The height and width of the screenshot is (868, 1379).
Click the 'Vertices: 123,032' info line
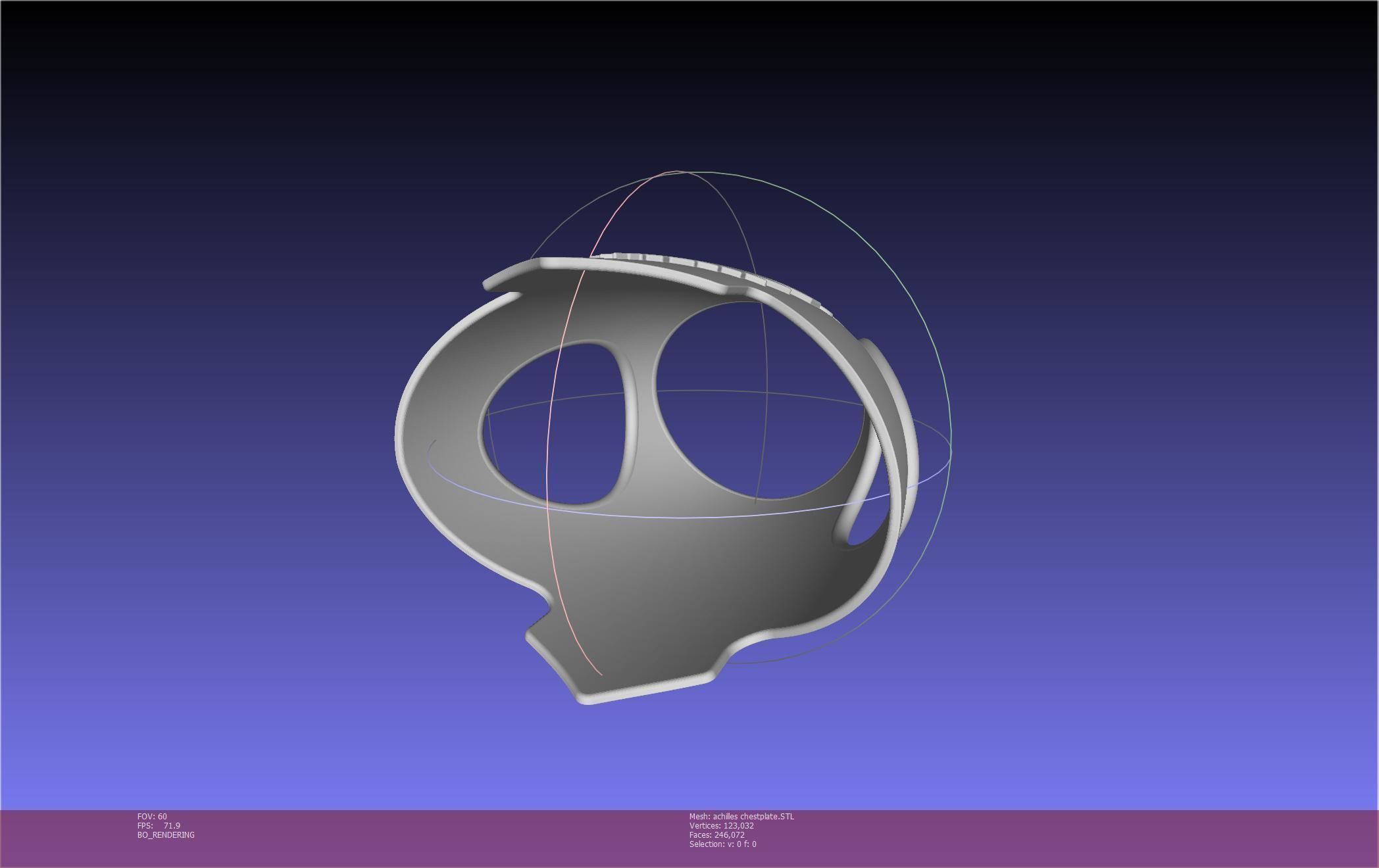[722, 826]
